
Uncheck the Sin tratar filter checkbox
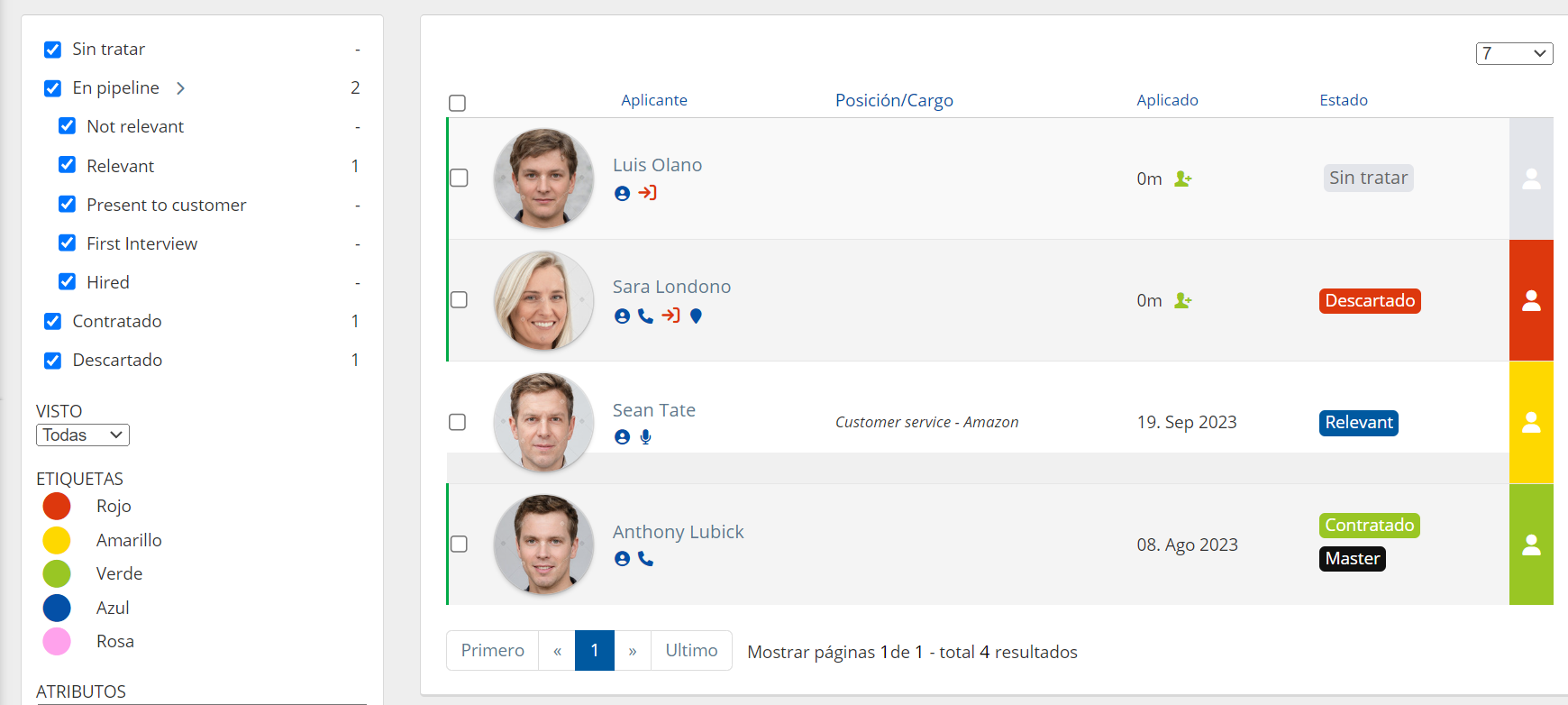point(53,50)
